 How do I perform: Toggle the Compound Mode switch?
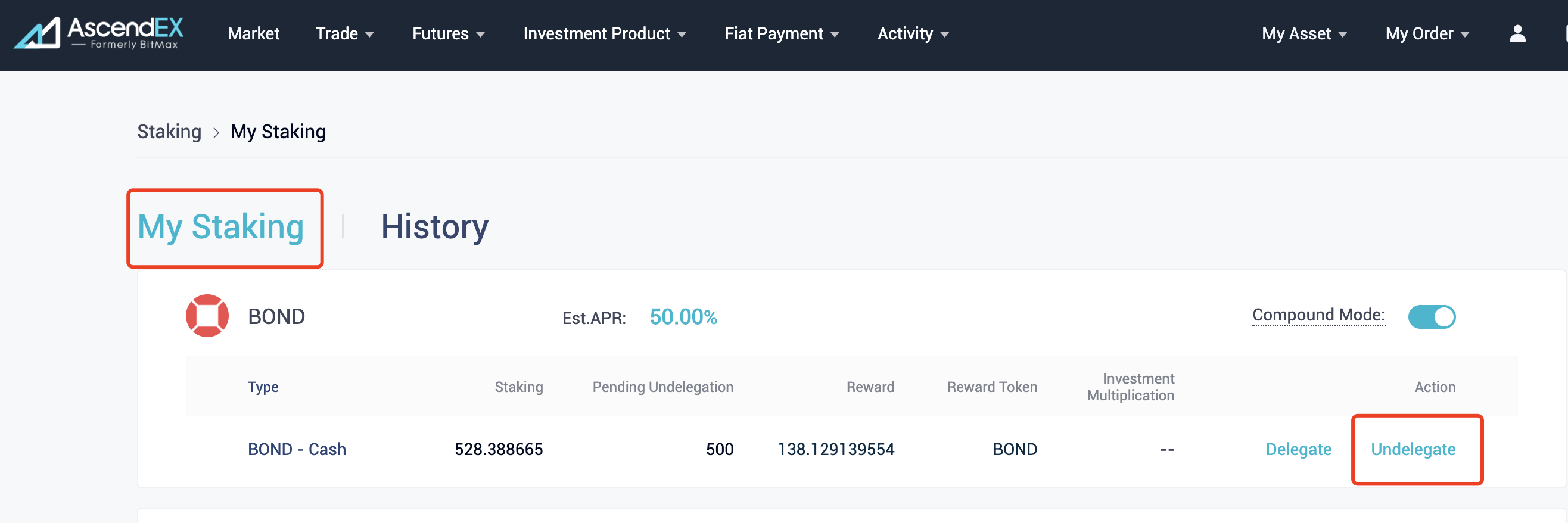[x=1431, y=317]
